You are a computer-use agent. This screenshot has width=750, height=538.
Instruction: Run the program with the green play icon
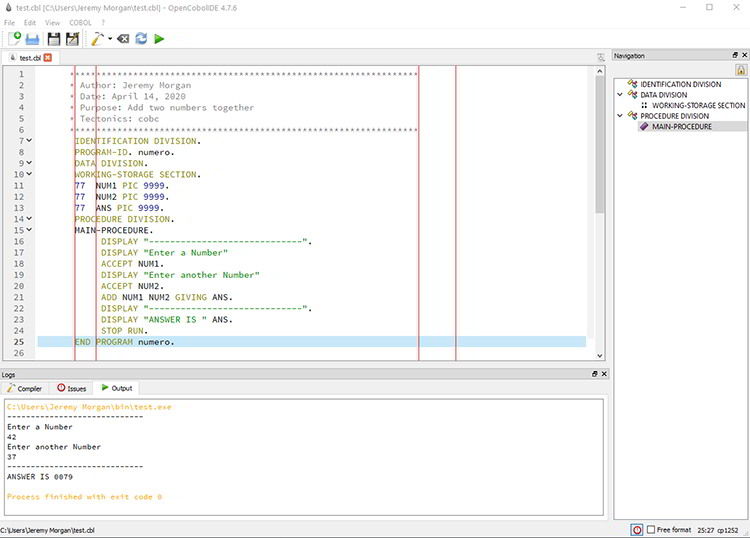coord(159,39)
